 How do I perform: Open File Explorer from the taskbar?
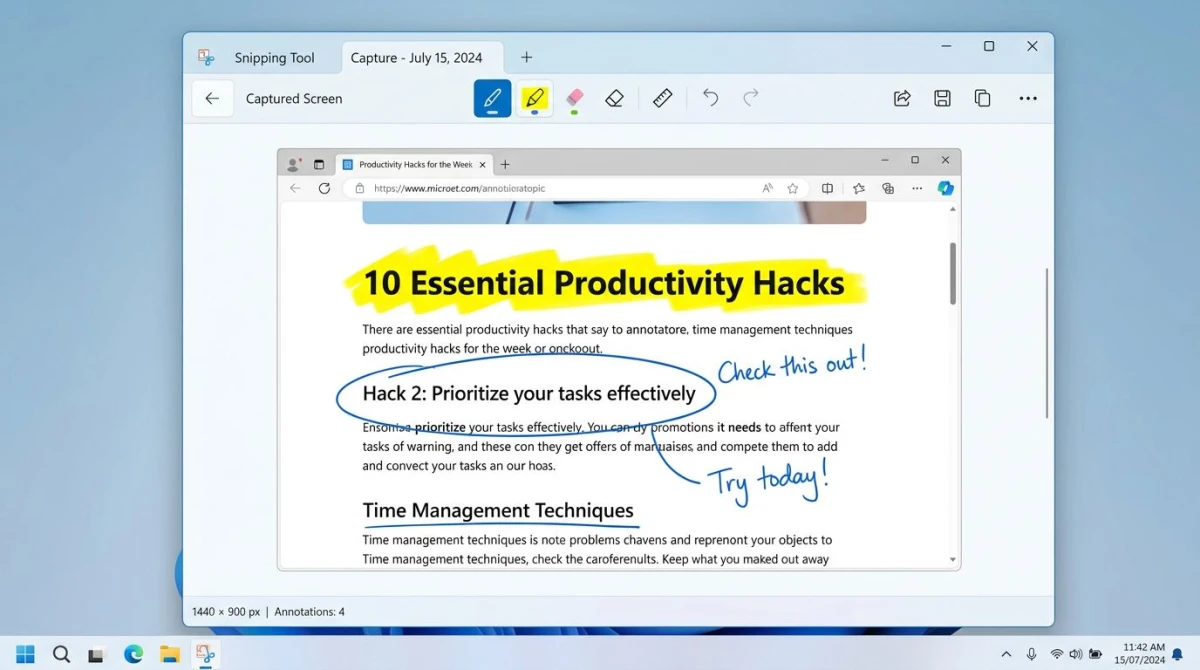tap(170, 654)
